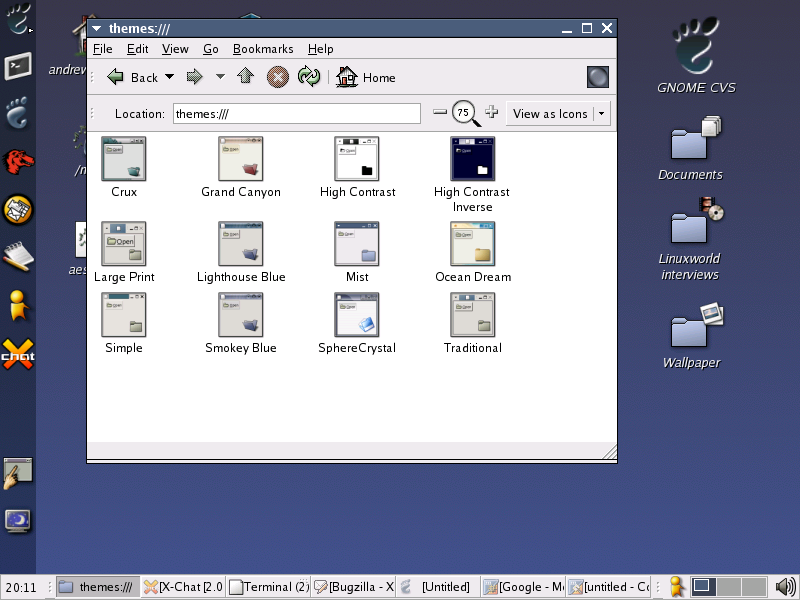The height and width of the screenshot is (600, 800).
Task: Switch to X-Chat window from taskbar
Action: [183, 587]
